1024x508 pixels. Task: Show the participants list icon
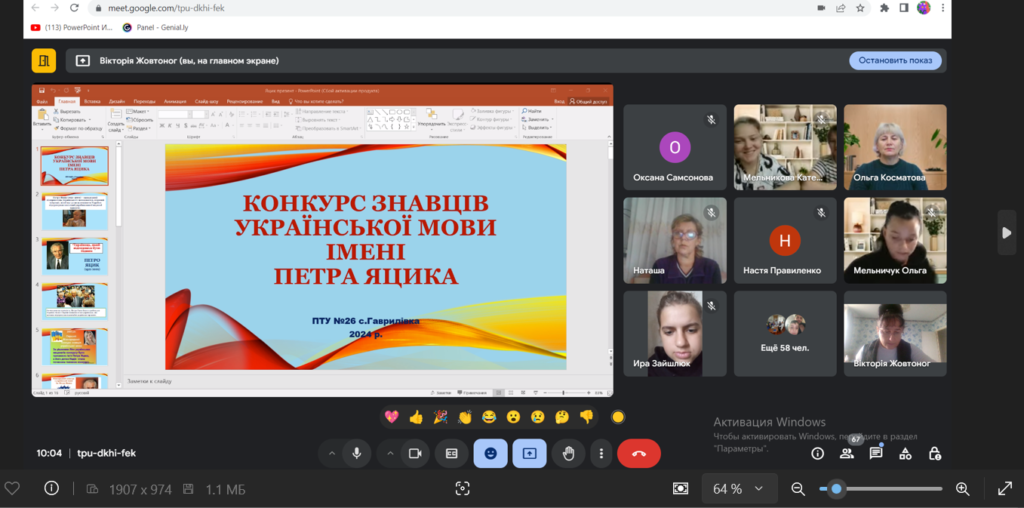coord(847,453)
